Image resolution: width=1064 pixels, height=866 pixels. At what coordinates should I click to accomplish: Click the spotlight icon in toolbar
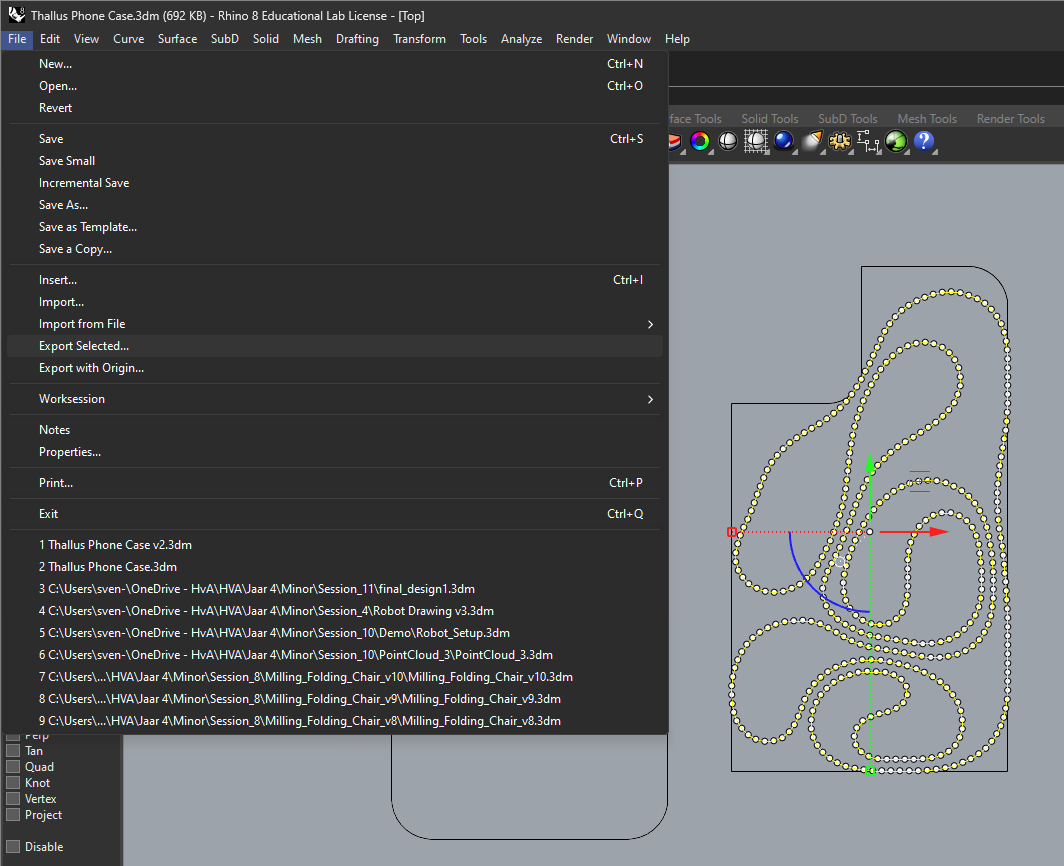pyautogui.click(x=812, y=141)
